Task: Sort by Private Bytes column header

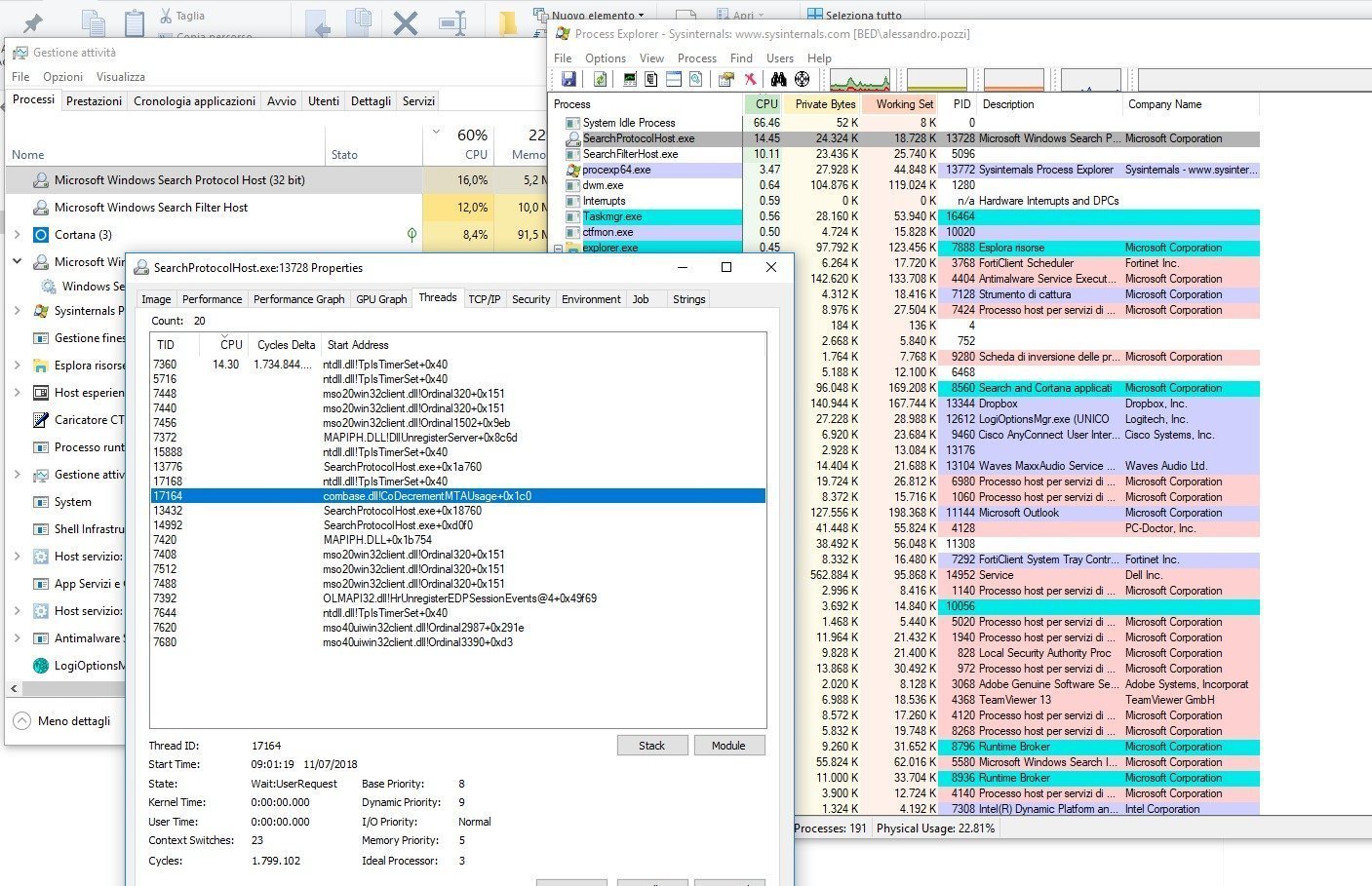Action: pyautogui.click(x=823, y=104)
